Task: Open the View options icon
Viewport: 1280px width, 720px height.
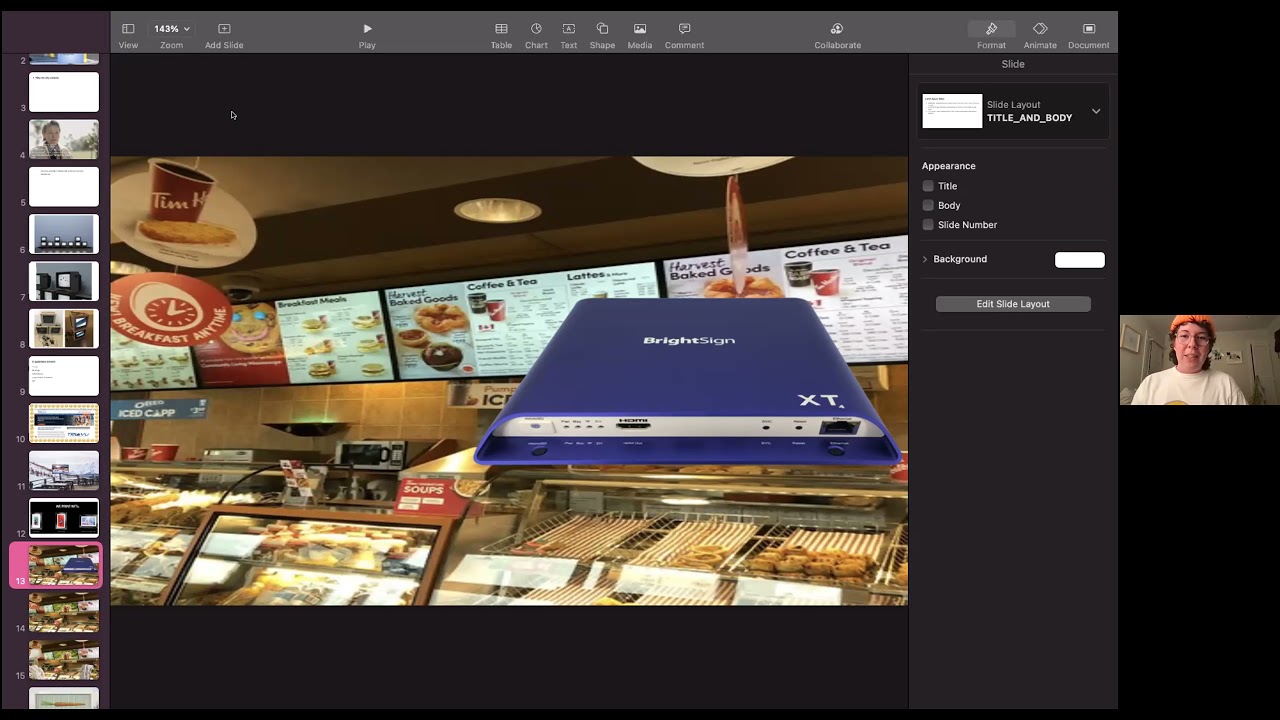Action: [128, 29]
